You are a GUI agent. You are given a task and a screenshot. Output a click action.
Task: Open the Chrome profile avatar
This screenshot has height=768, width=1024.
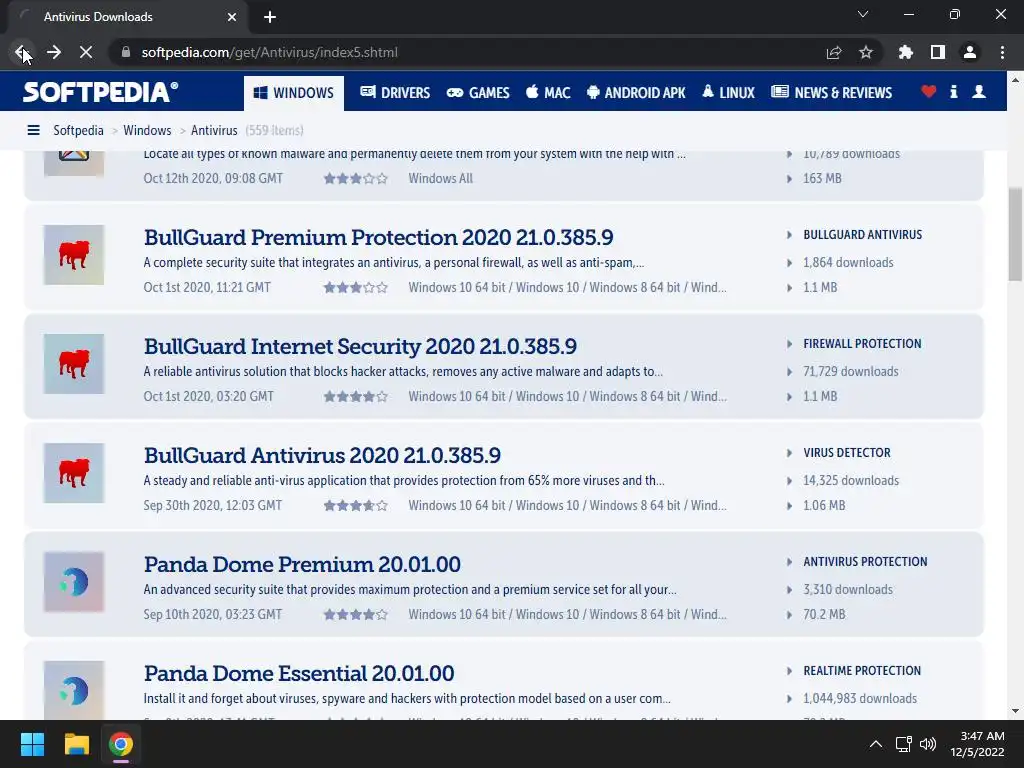click(x=970, y=52)
